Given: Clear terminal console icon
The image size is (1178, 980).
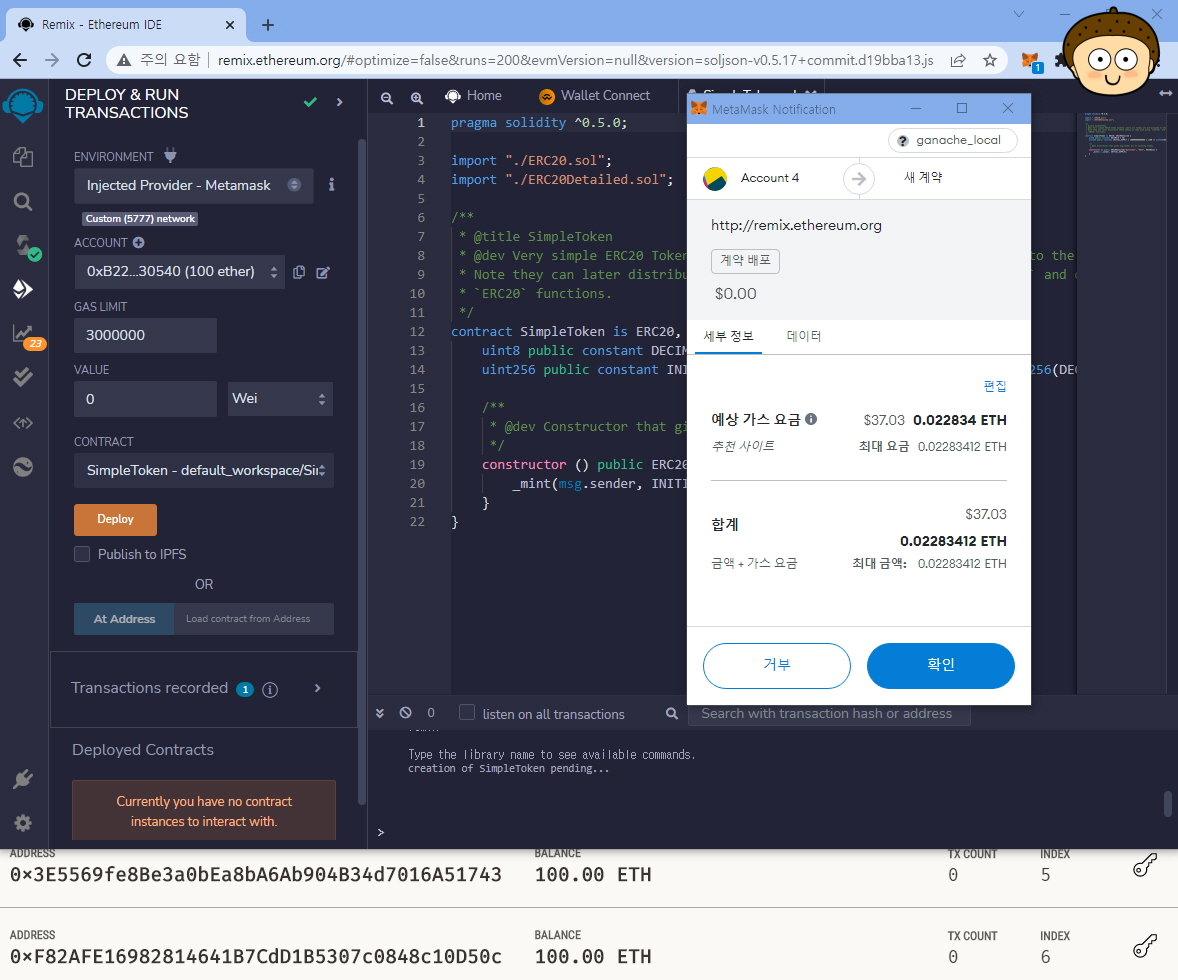Looking at the screenshot, I should (406, 712).
